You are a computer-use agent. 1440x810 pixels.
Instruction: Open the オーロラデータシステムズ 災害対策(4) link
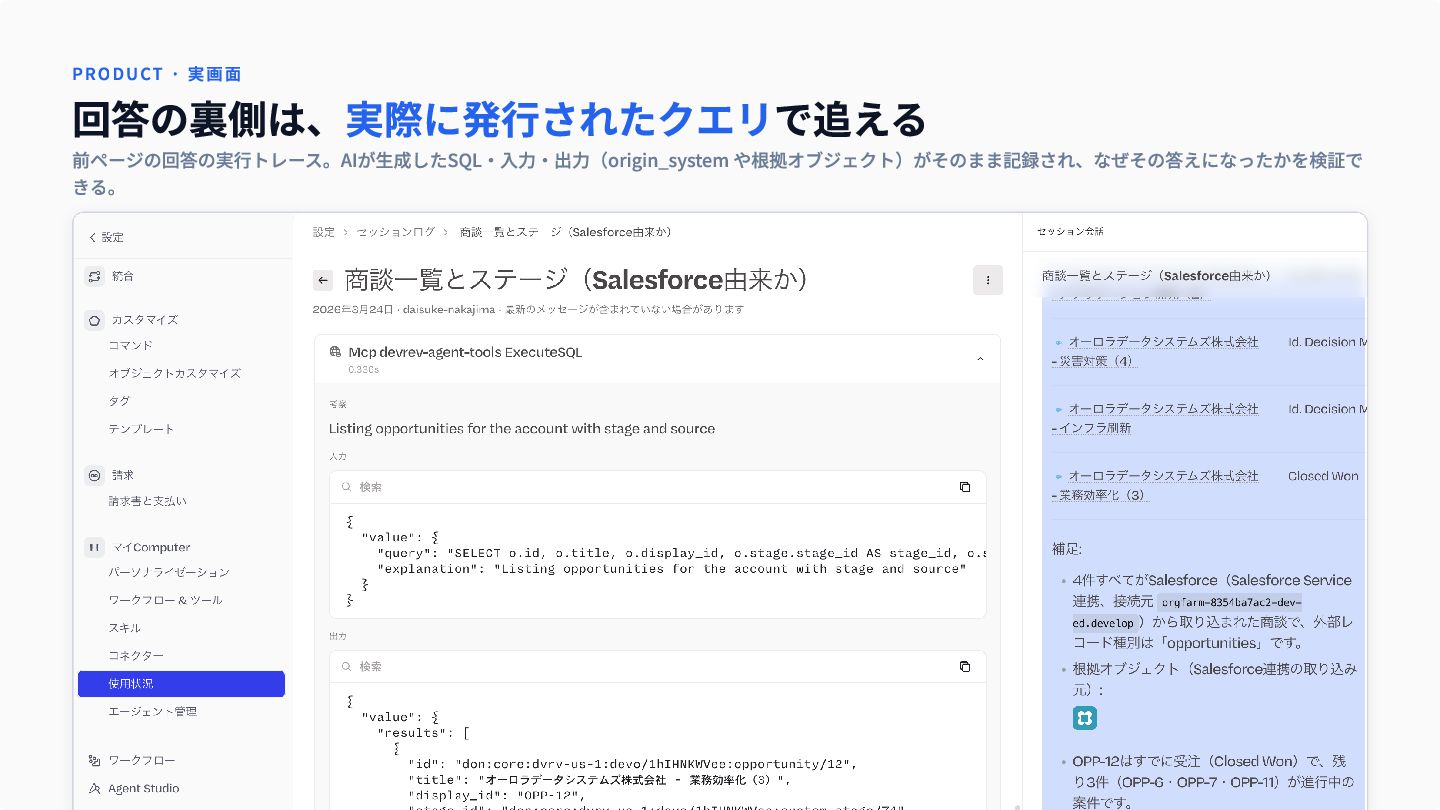click(x=1155, y=351)
